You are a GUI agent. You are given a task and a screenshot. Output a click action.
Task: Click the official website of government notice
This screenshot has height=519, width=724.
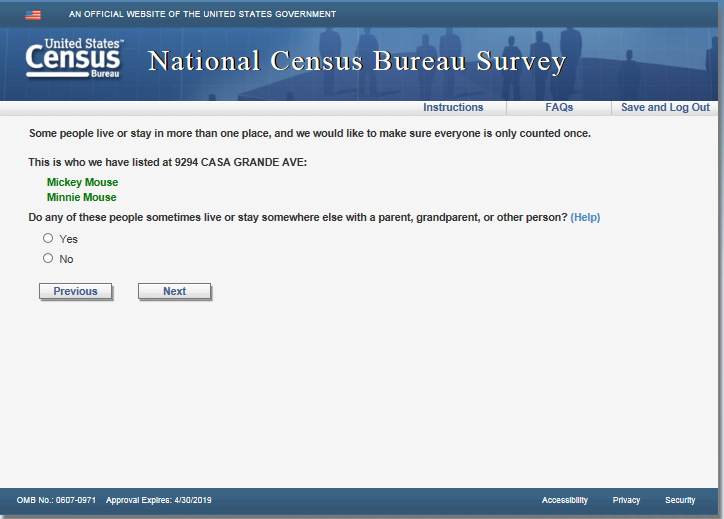click(x=202, y=14)
